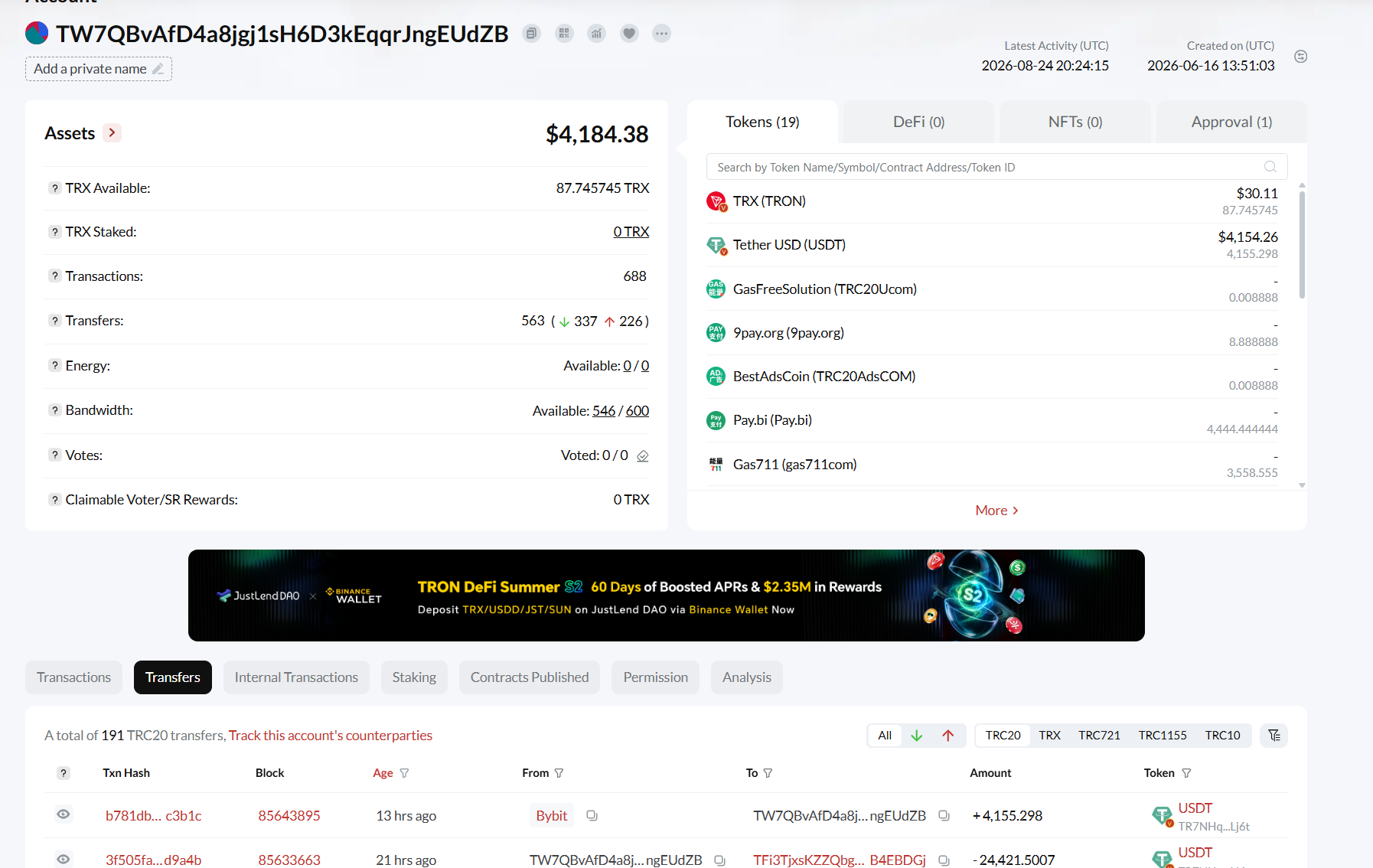
Task: Click Add a private name button
Action: [x=99, y=69]
